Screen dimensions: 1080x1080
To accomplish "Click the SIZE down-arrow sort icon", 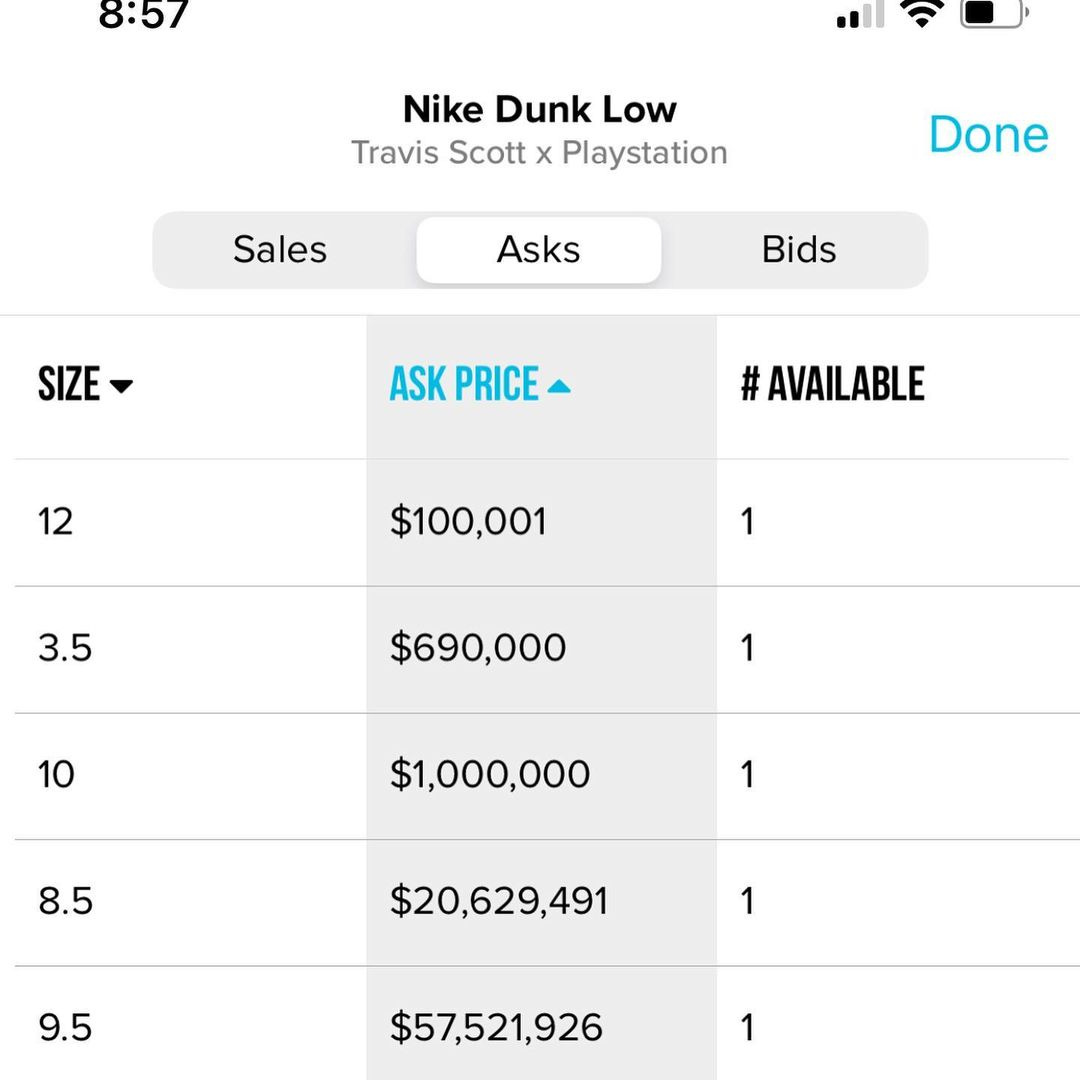I will pos(121,386).
